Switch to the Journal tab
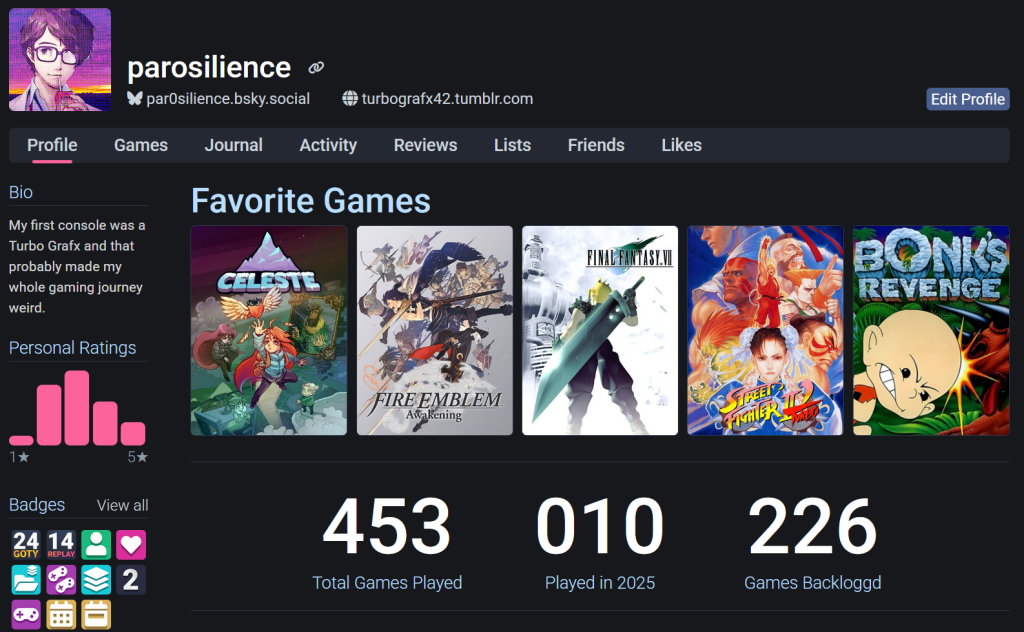The image size is (1024, 632). (234, 145)
